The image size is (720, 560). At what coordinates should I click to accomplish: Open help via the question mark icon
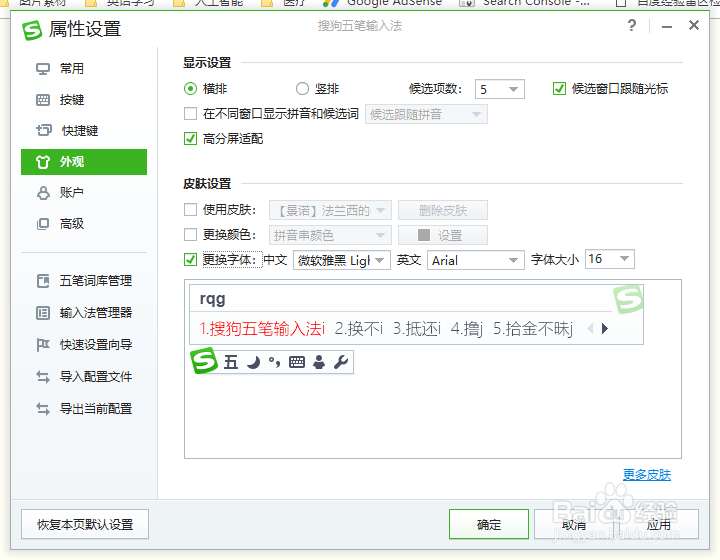(x=632, y=25)
